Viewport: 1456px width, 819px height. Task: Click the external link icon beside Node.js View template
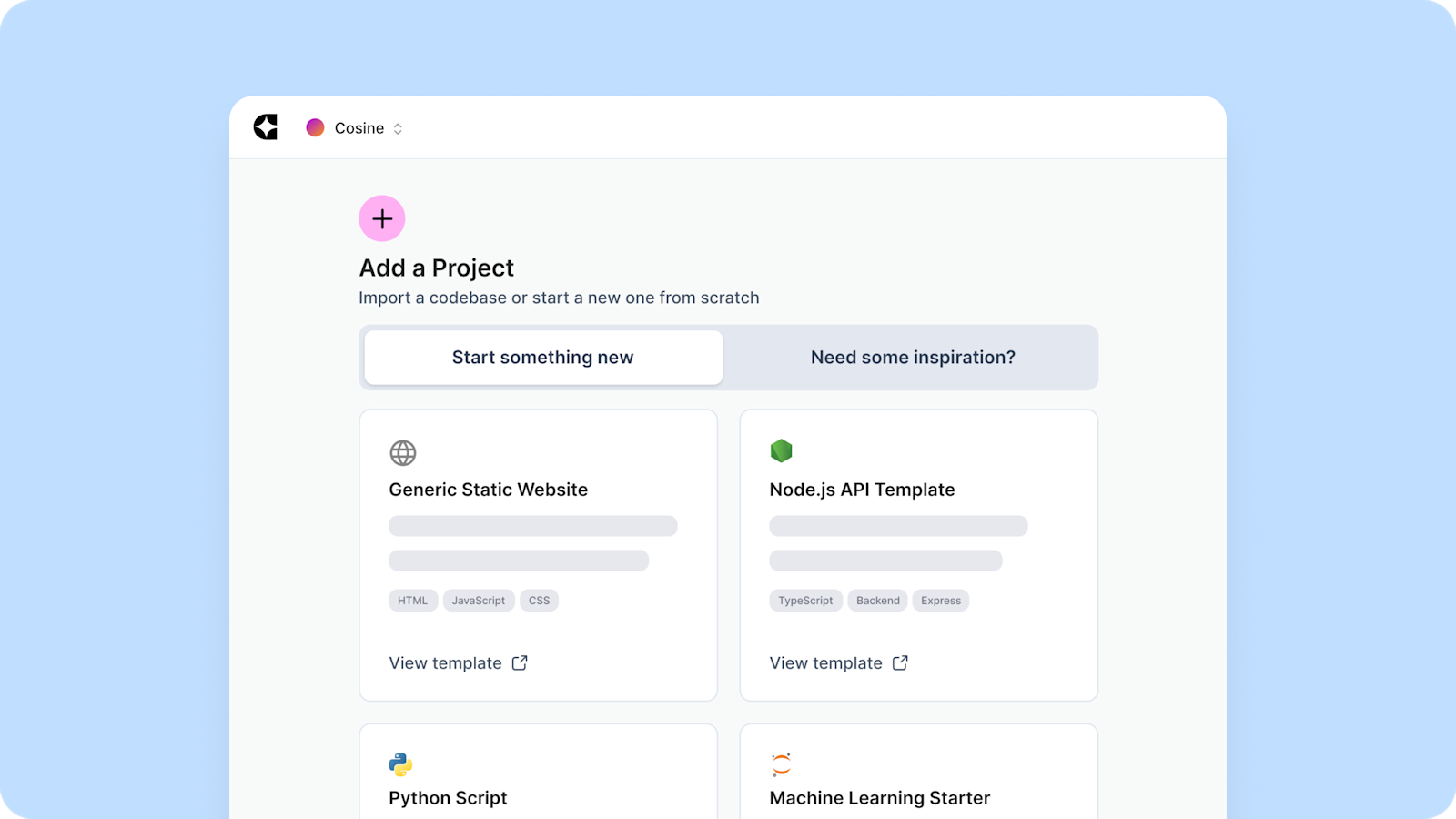pos(900,662)
